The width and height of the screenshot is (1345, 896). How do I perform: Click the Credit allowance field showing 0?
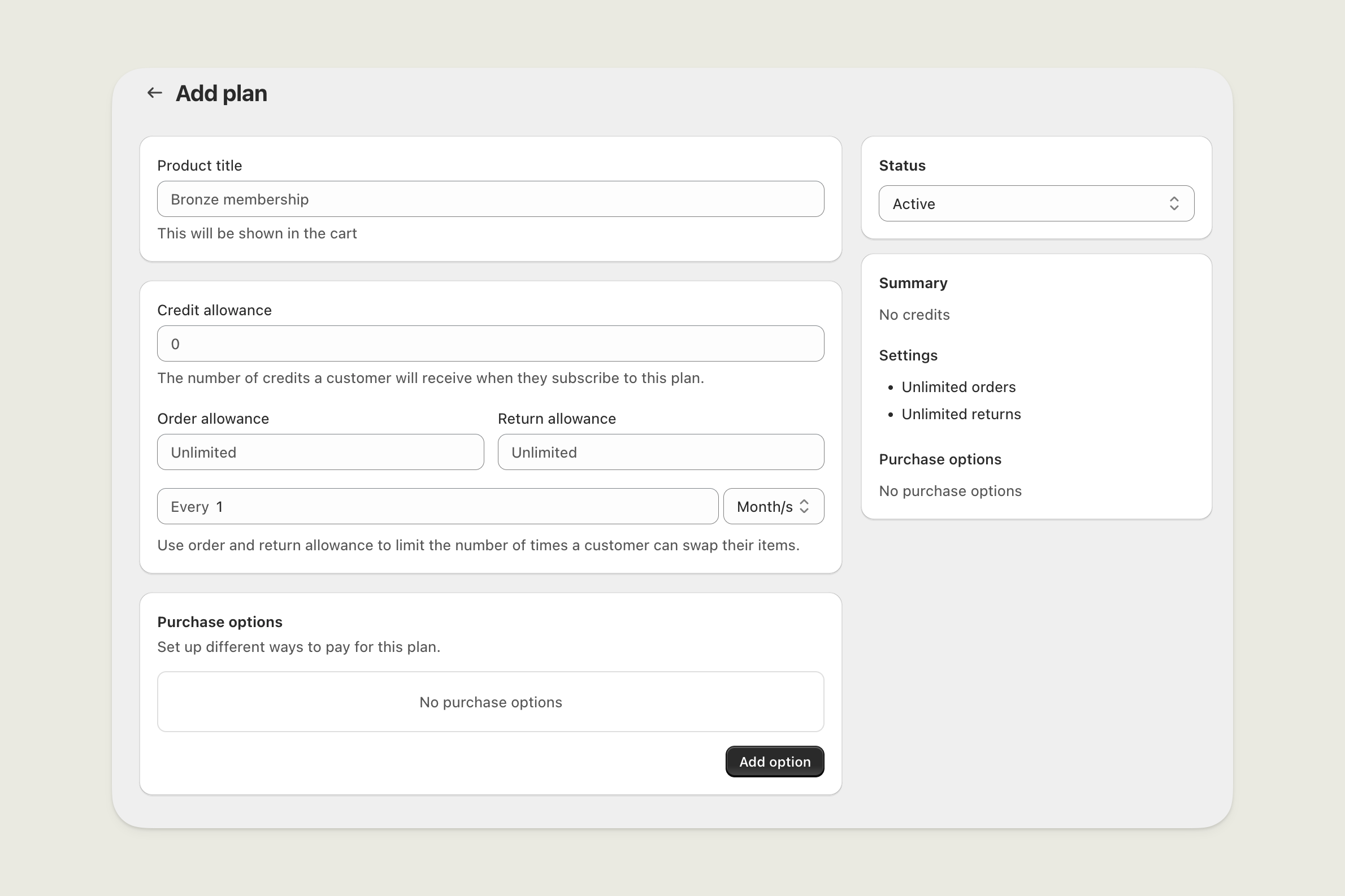[491, 343]
